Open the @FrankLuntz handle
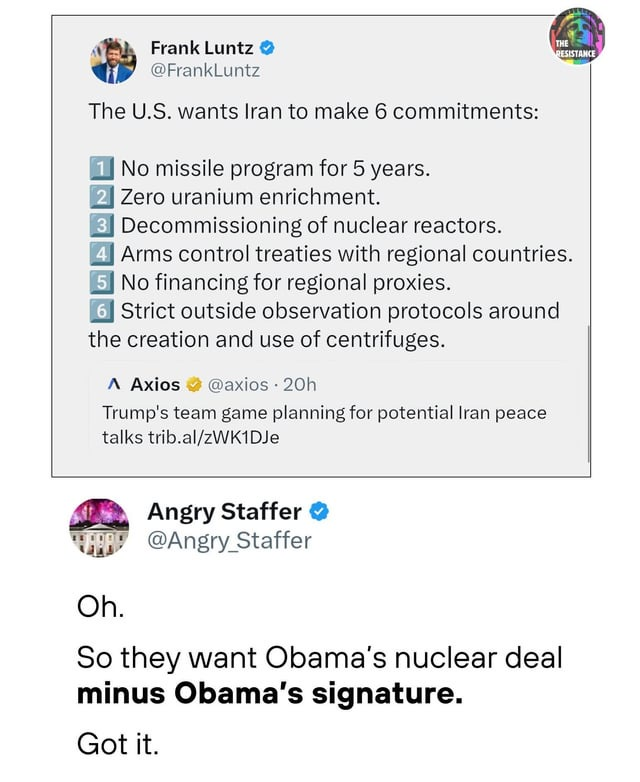This screenshot has width=640, height=782. pyautogui.click(x=204, y=70)
